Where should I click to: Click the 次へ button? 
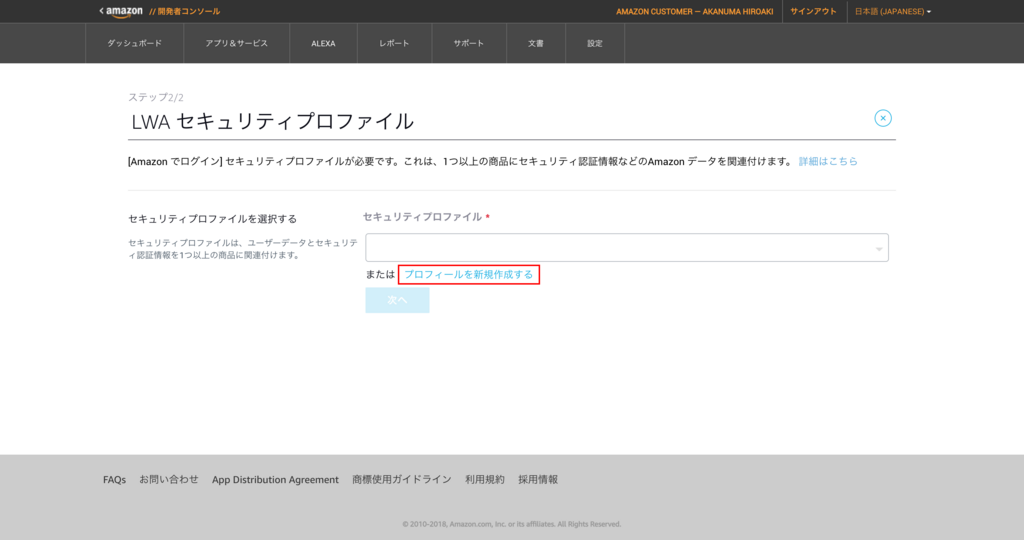click(397, 300)
